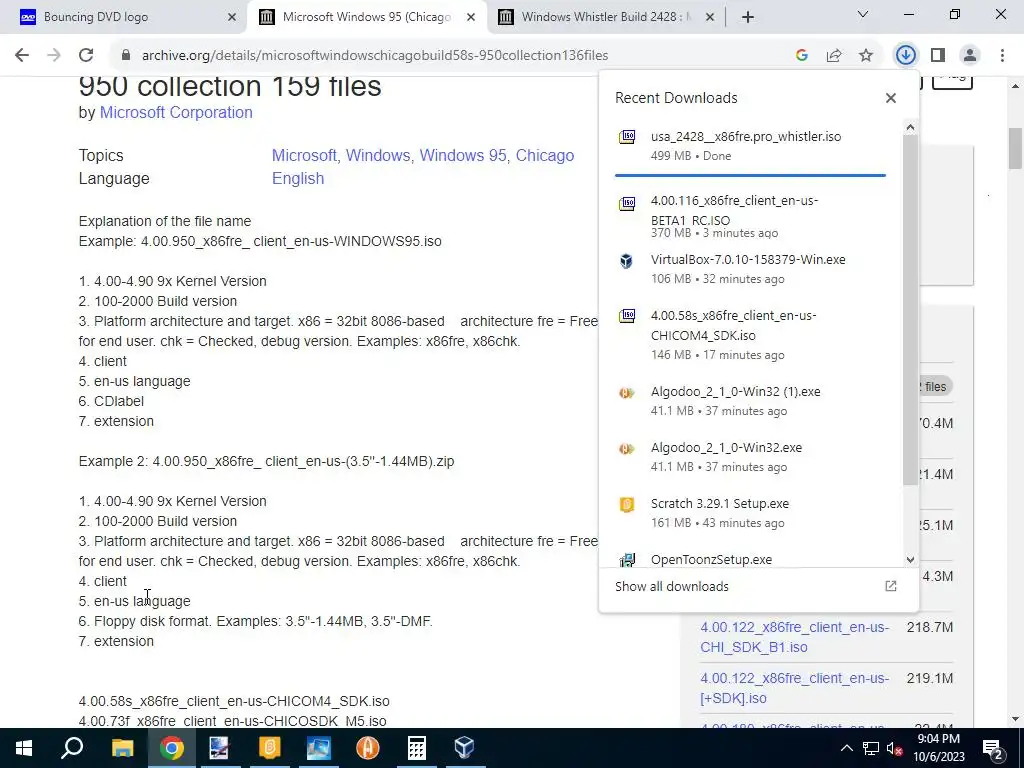This screenshot has height=768, width=1024.
Task: Click the browser forward arrow
Action: pyautogui.click(x=54, y=56)
